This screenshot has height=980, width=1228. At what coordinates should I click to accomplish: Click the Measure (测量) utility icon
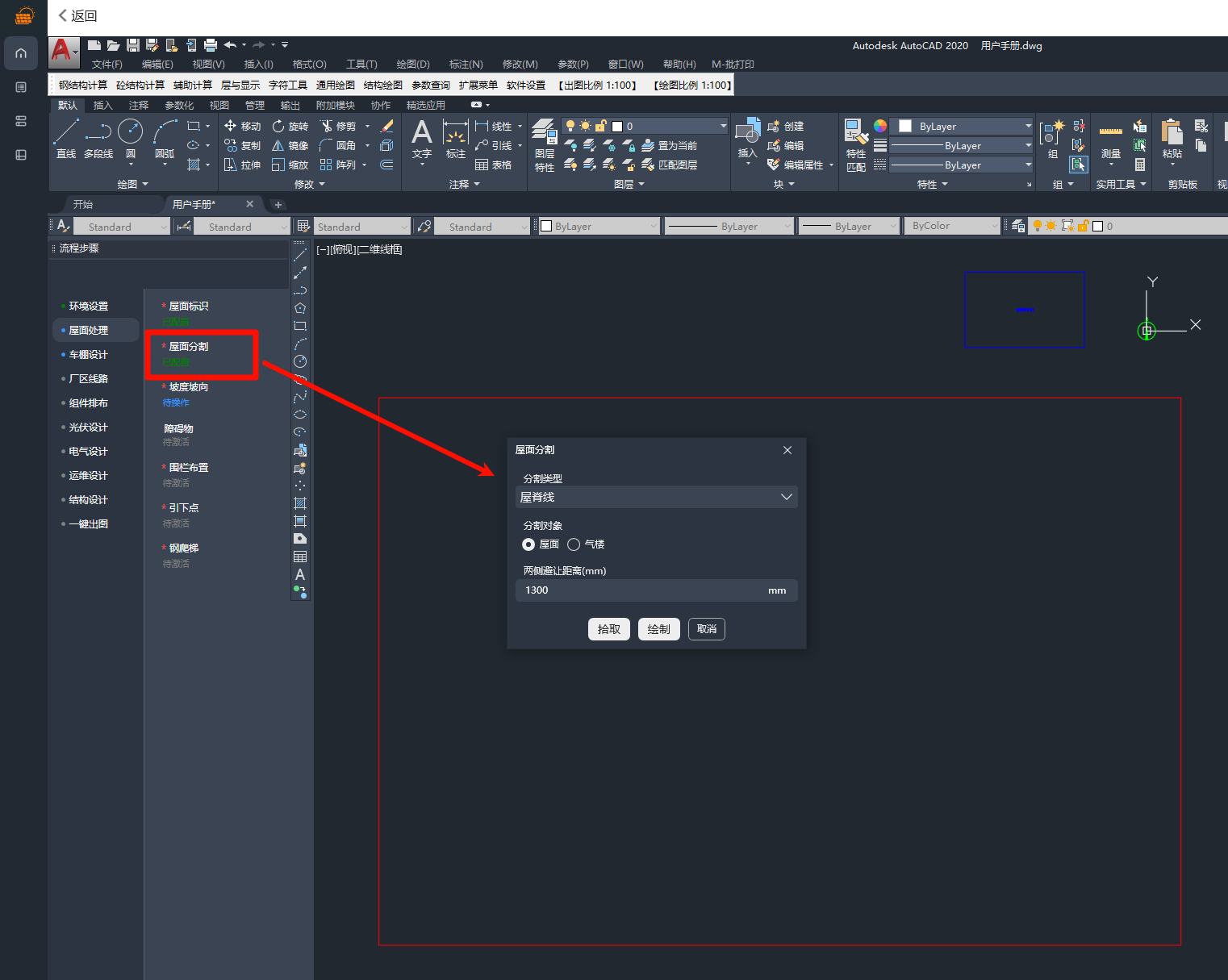pyautogui.click(x=1110, y=134)
